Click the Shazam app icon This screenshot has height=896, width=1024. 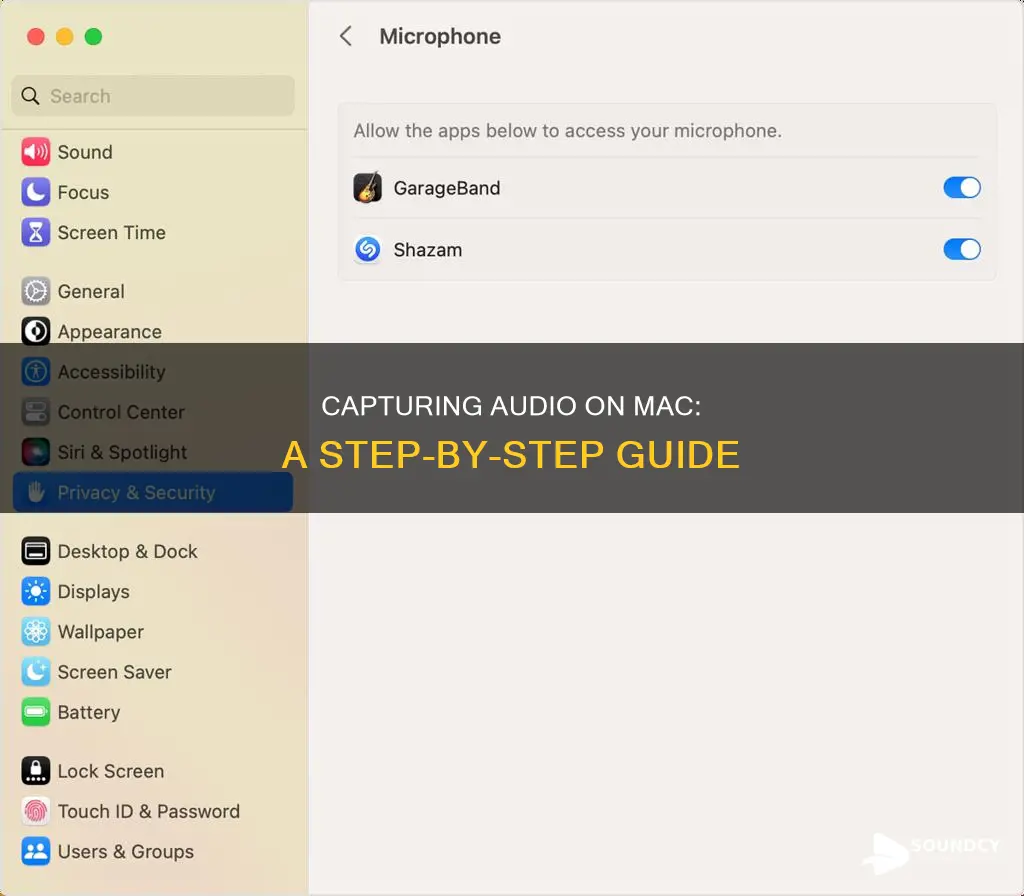pos(368,249)
